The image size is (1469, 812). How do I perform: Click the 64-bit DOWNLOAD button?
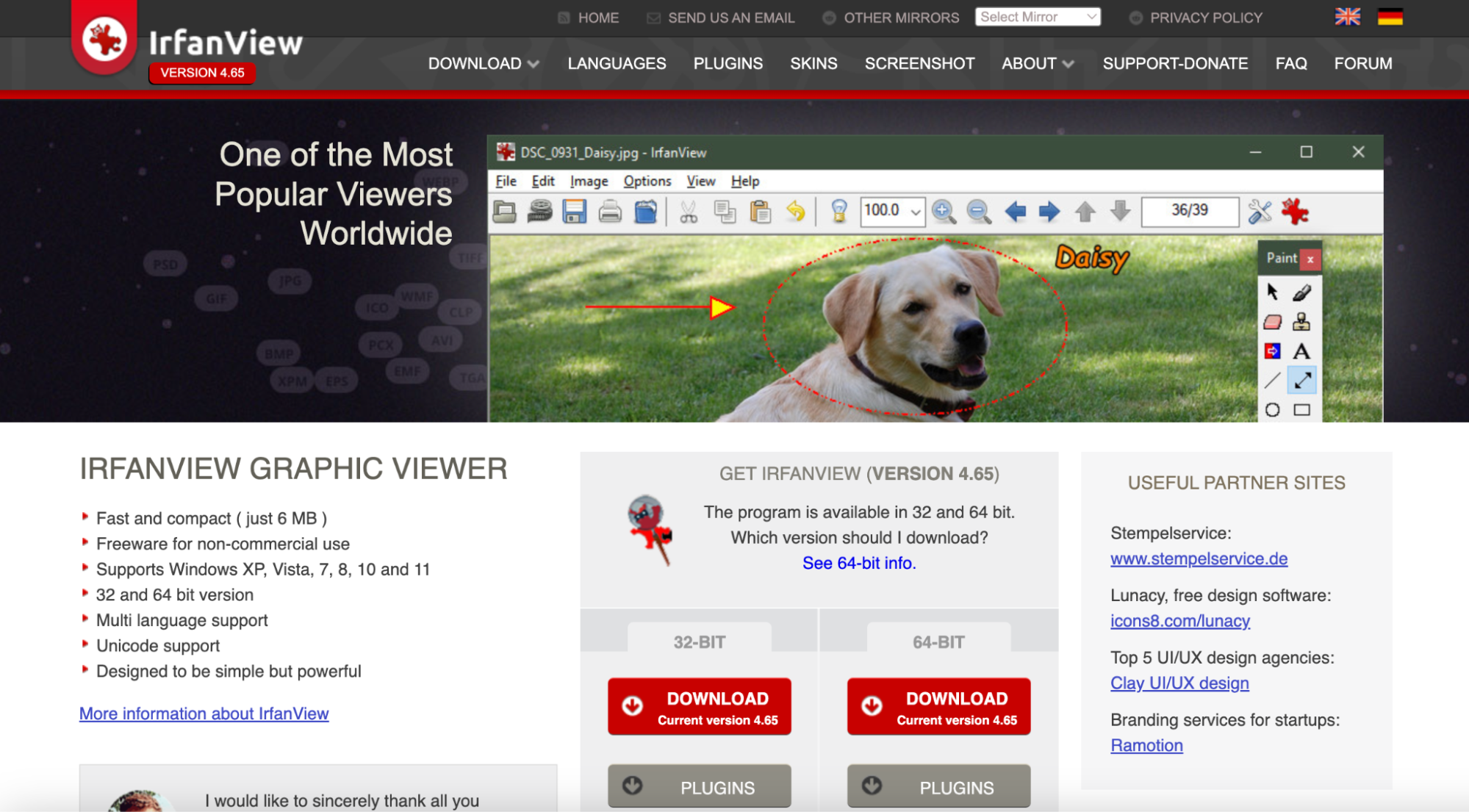click(938, 706)
